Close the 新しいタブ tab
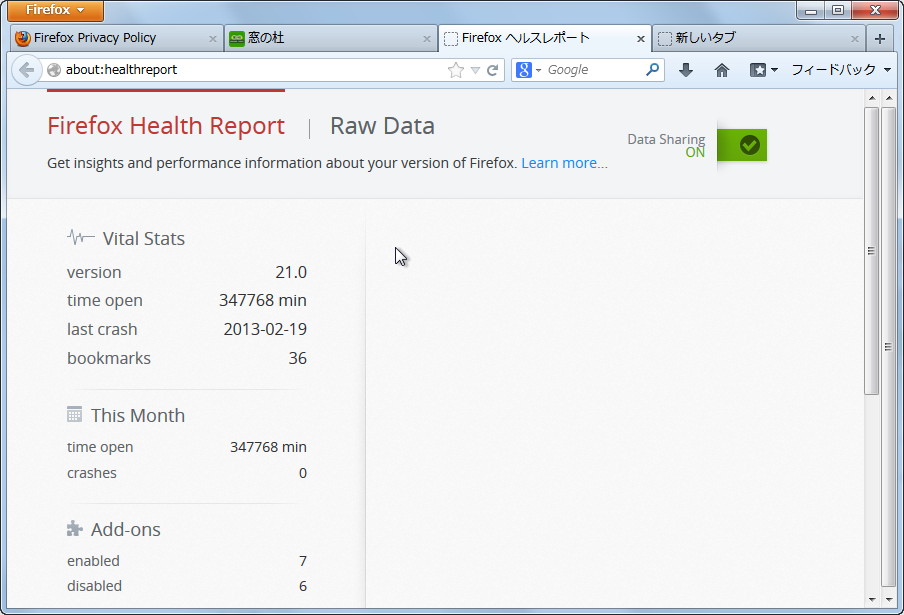This screenshot has width=904, height=615. [x=854, y=39]
